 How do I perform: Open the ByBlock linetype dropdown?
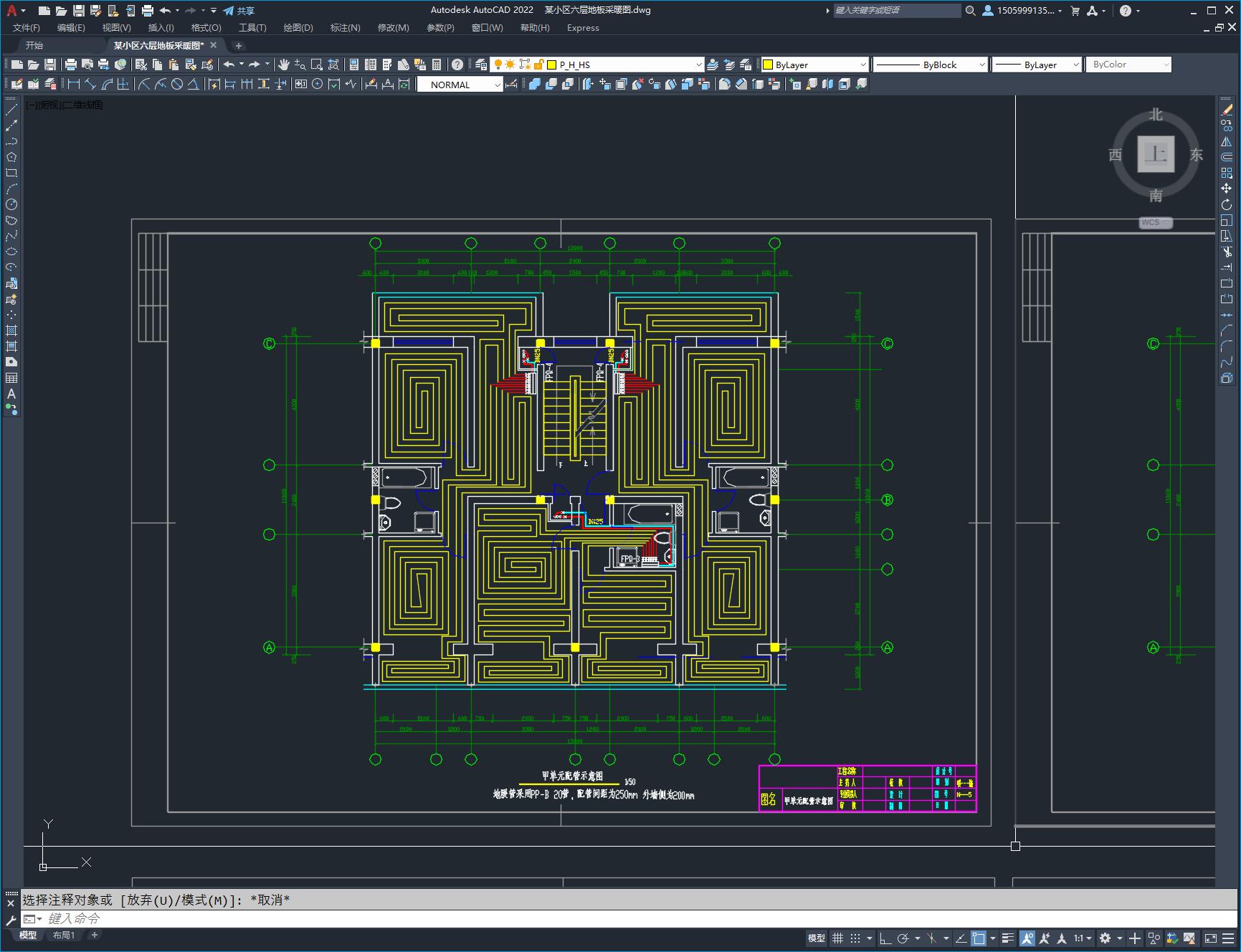(982, 65)
